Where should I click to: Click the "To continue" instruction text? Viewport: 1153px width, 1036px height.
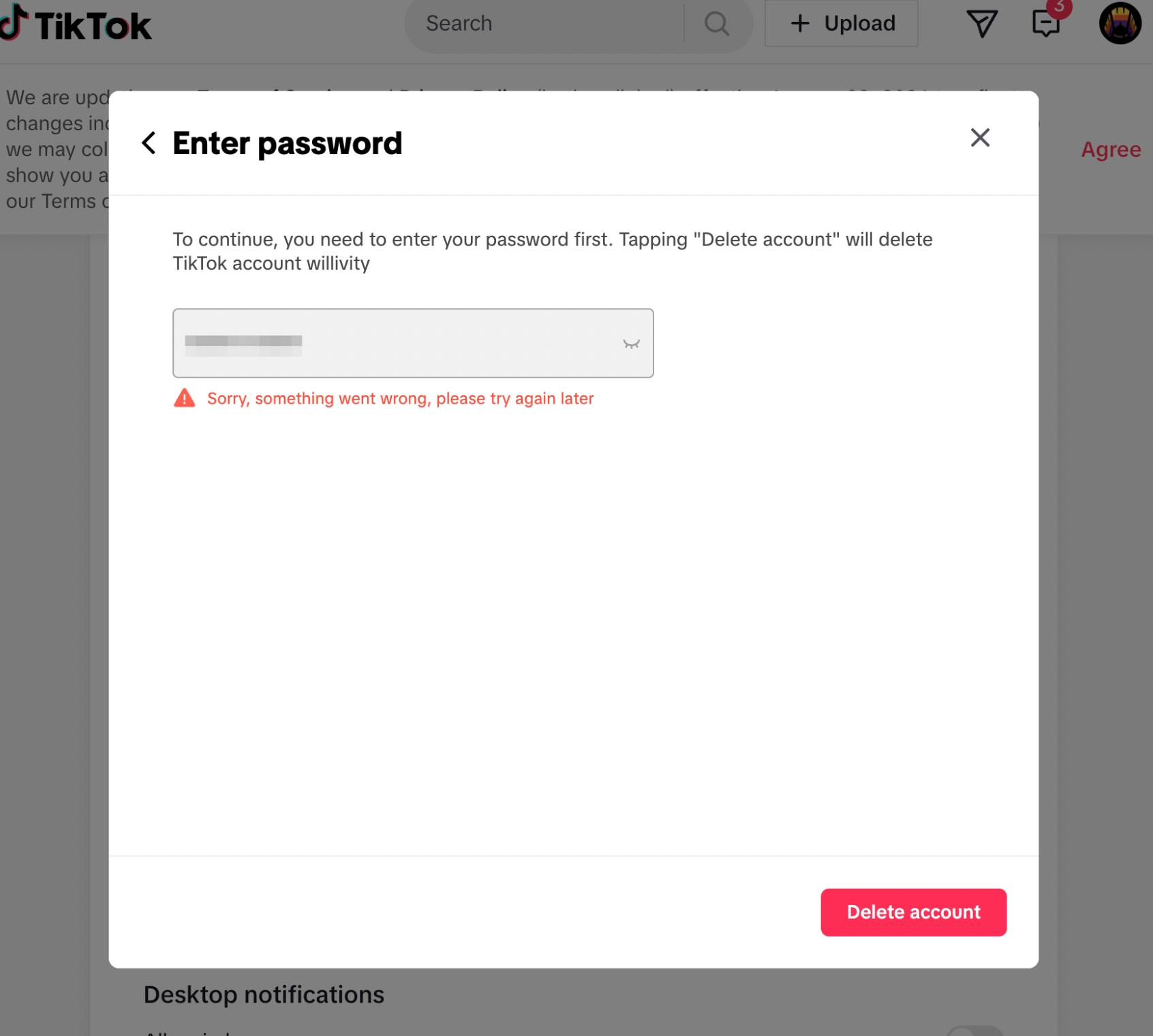coord(552,251)
